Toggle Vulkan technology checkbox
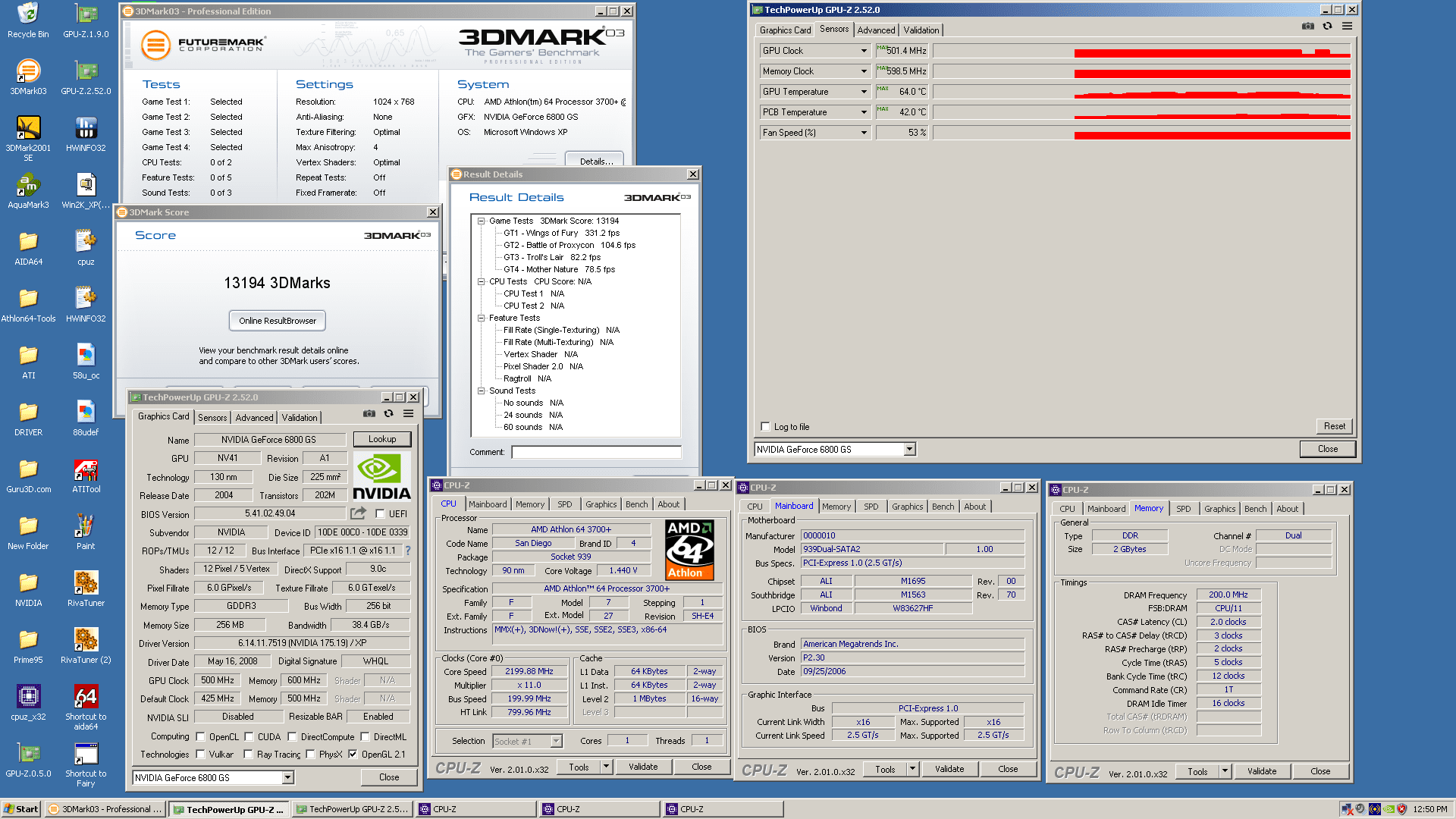 (201, 755)
